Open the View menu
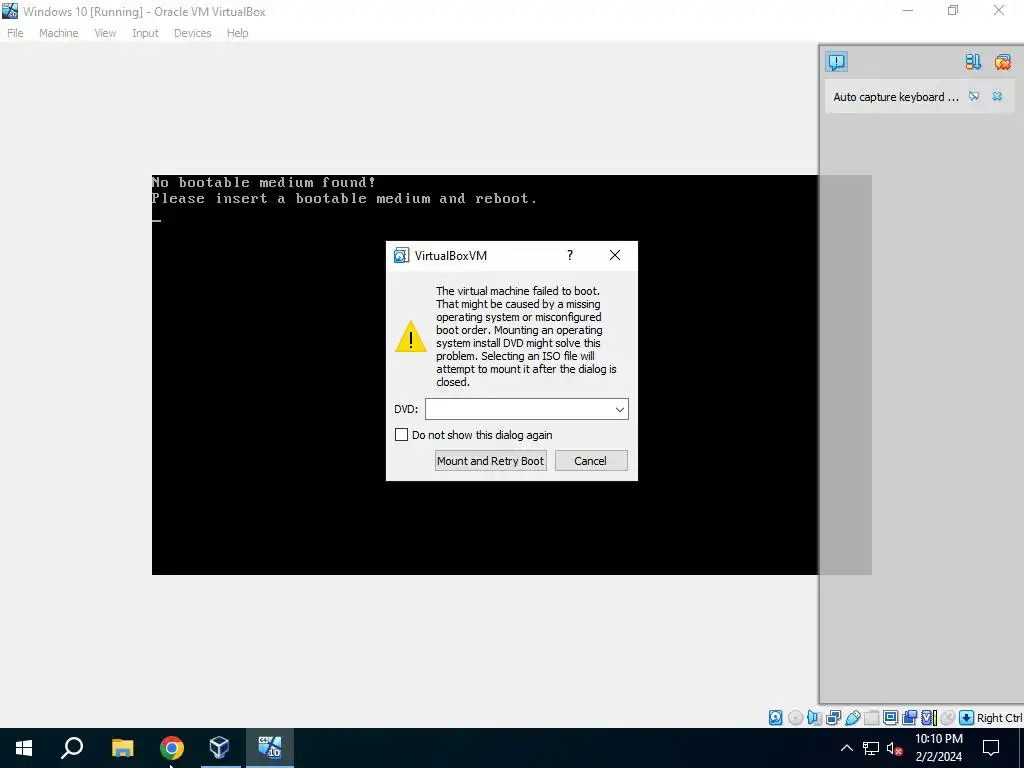1024x768 pixels. pyautogui.click(x=104, y=33)
